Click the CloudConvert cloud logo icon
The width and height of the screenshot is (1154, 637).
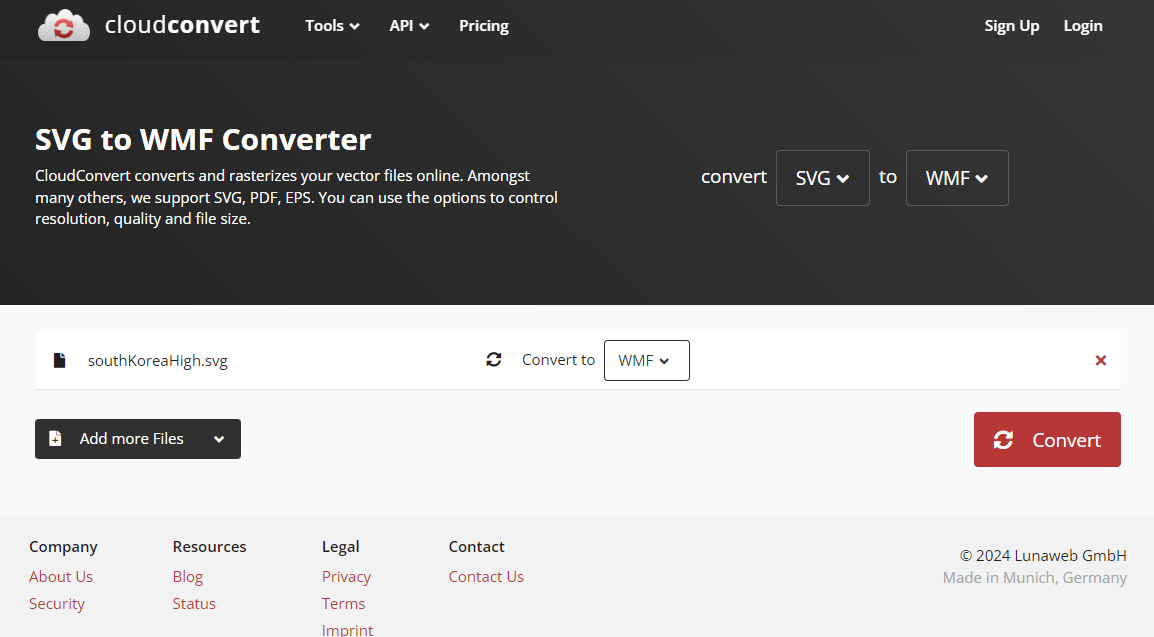pos(63,26)
